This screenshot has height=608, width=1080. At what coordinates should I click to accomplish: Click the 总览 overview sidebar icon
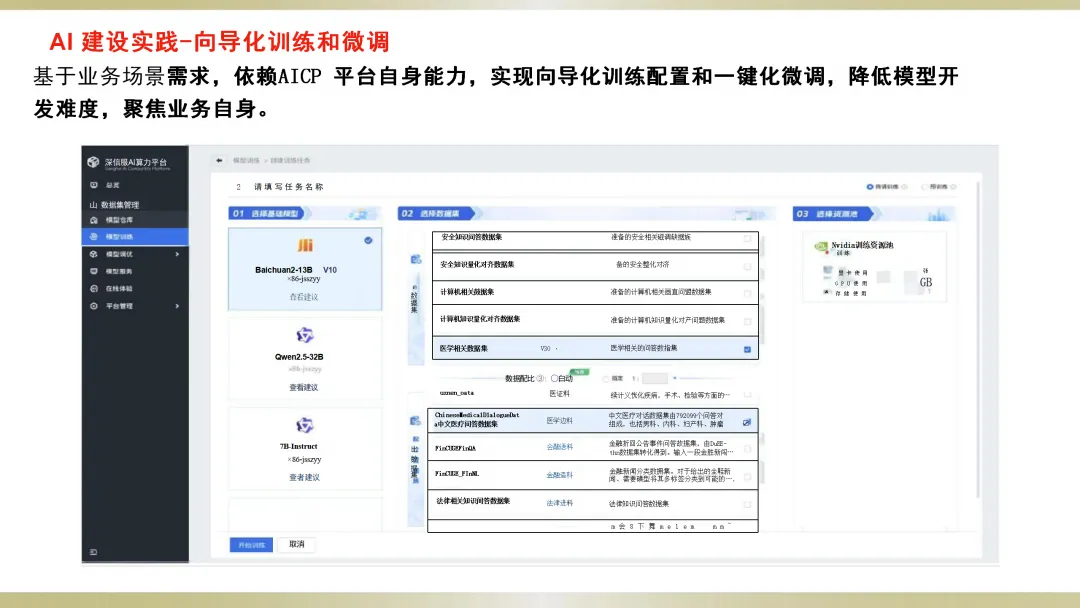pos(94,185)
